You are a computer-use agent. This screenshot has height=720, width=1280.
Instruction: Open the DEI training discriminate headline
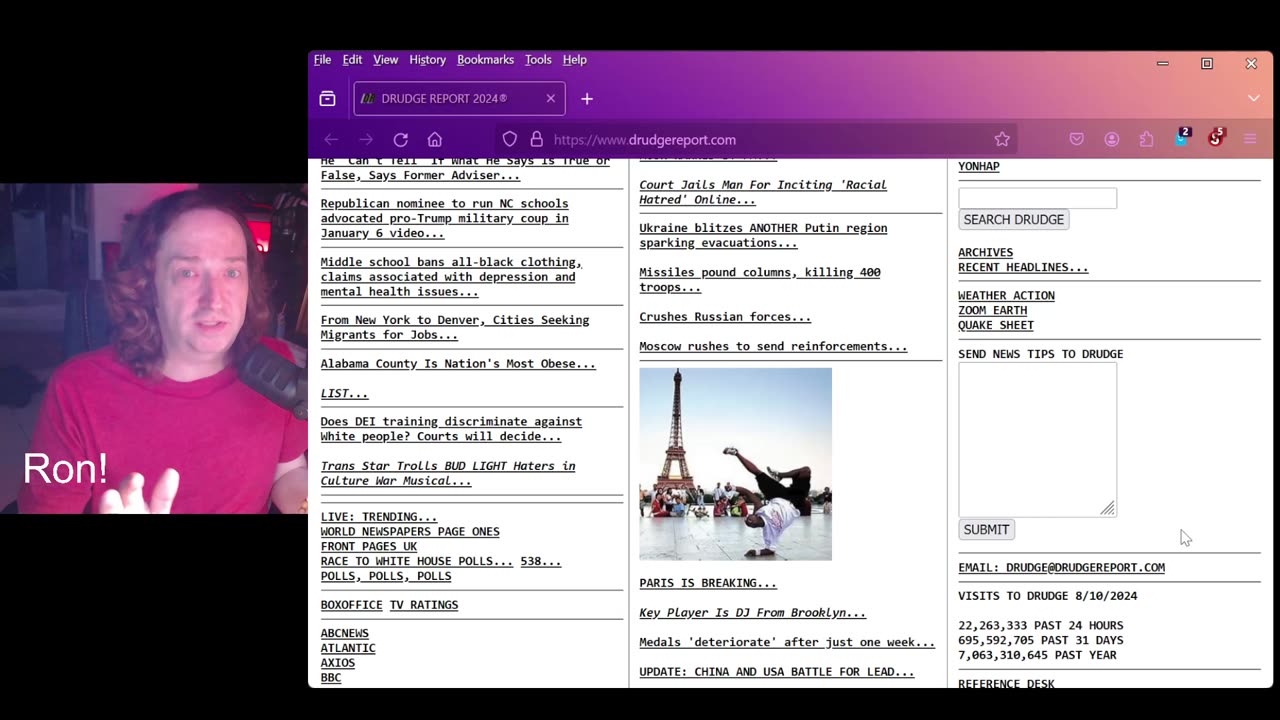point(451,429)
